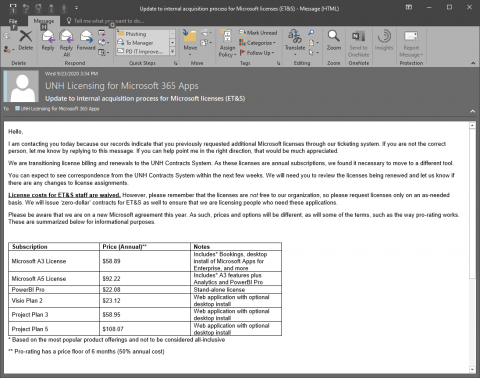This screenshot has width=480, height=378.
Task: Open the Assign Policy menu
Action: click(x=227, y=43)
